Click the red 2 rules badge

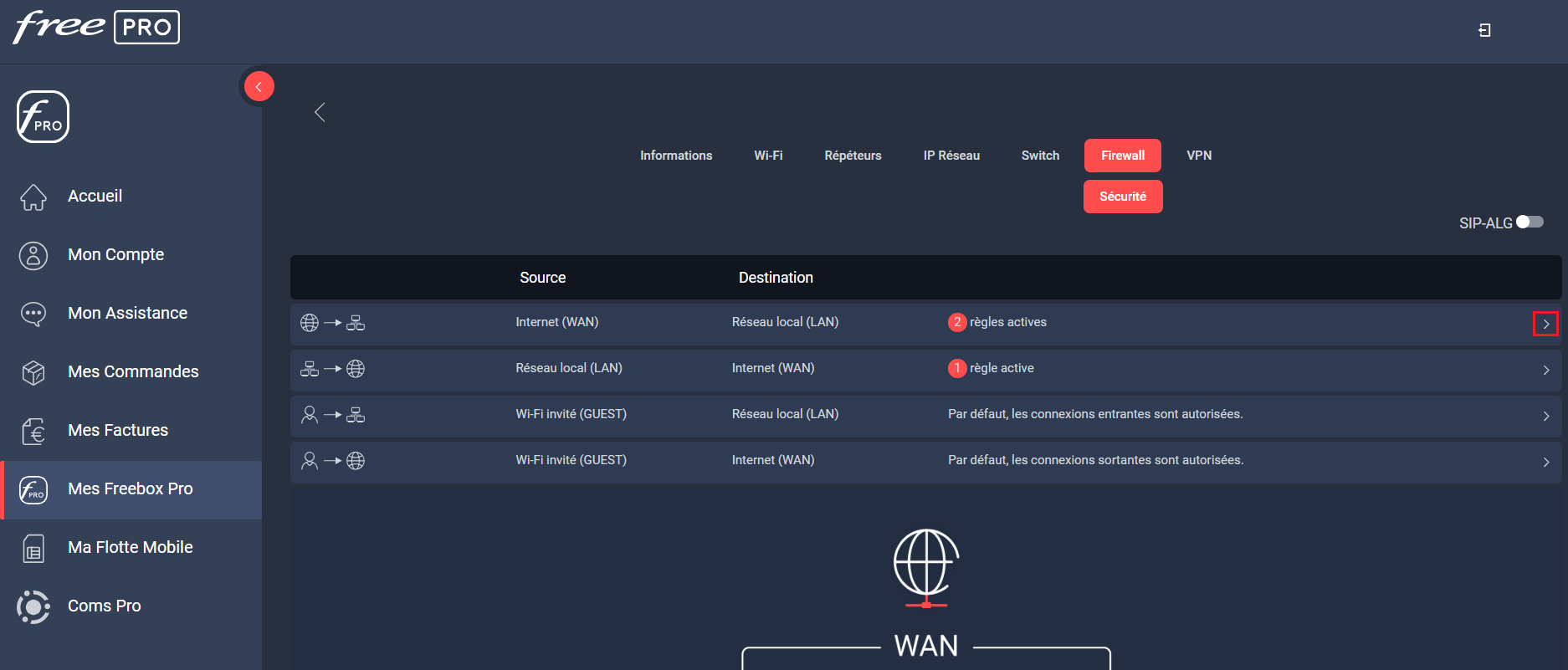click(x=957, y=322)
